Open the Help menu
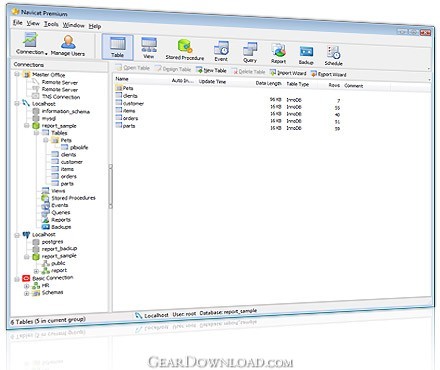 (x=95, y=26)
